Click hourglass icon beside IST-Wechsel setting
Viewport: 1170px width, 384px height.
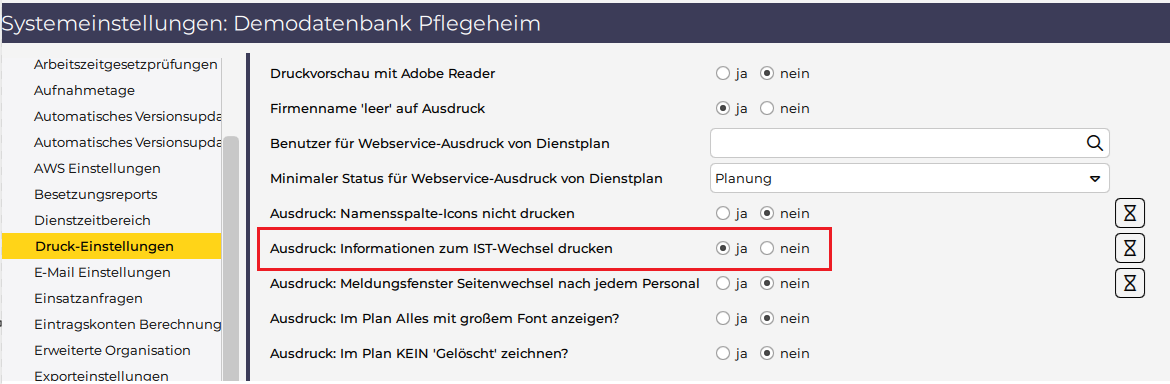[x=1130, y=248]
